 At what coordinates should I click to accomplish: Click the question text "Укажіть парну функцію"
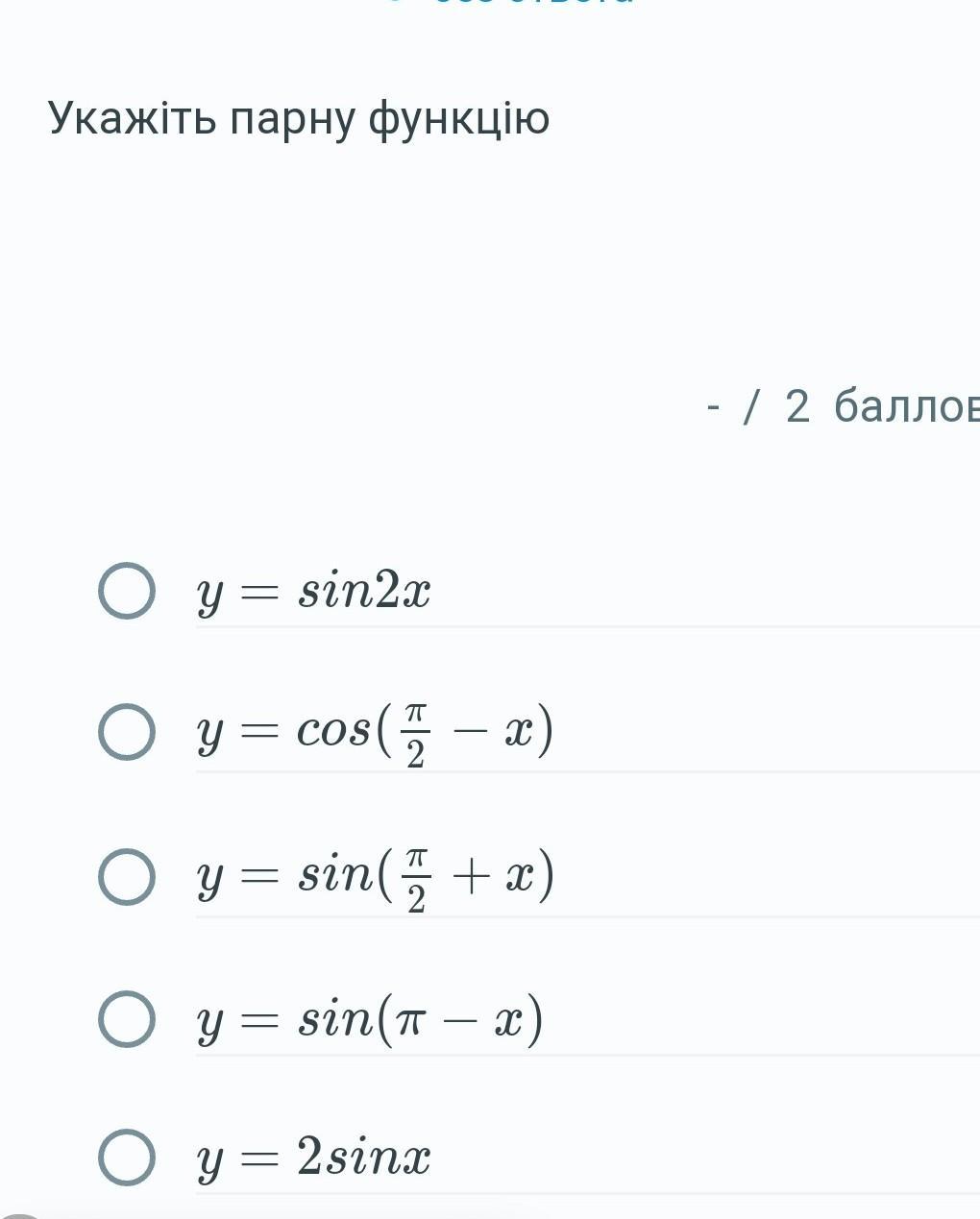[299, 119]
